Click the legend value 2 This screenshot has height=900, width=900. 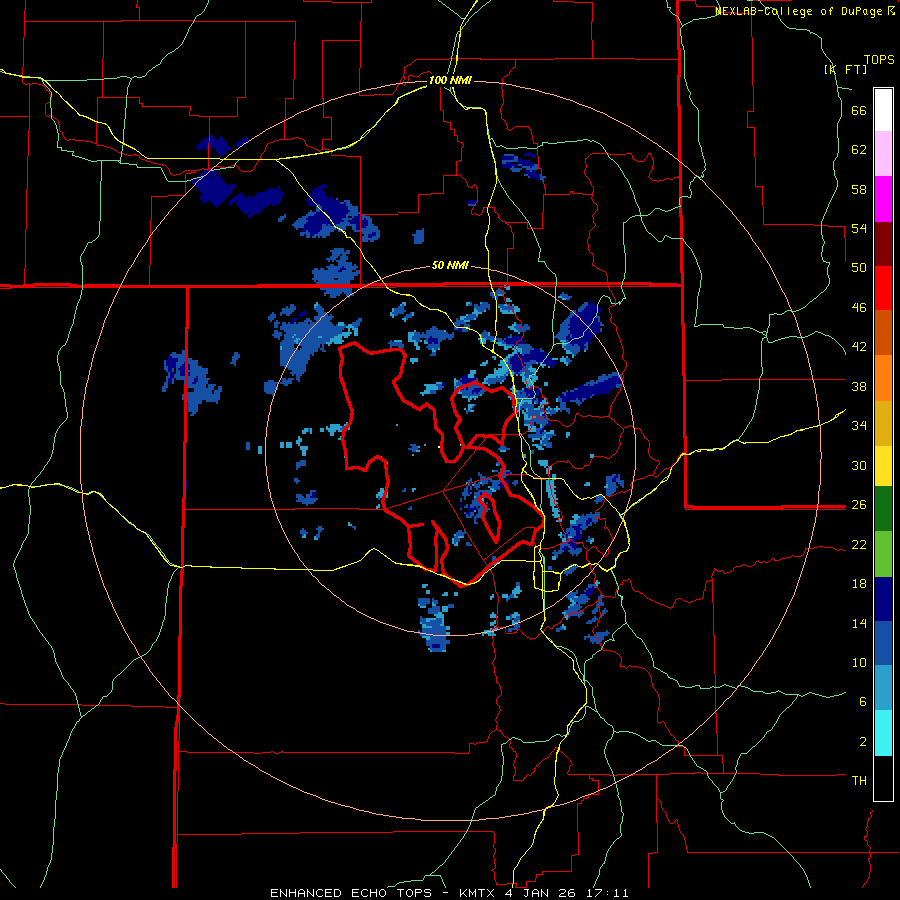coord(862,742)
